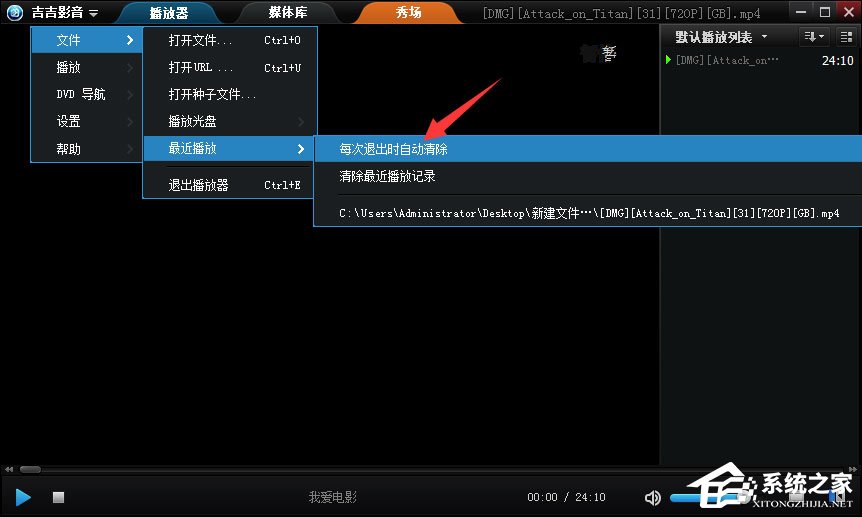
Task: Choose 打开种子文件... entry
Action: pos(230,95)
